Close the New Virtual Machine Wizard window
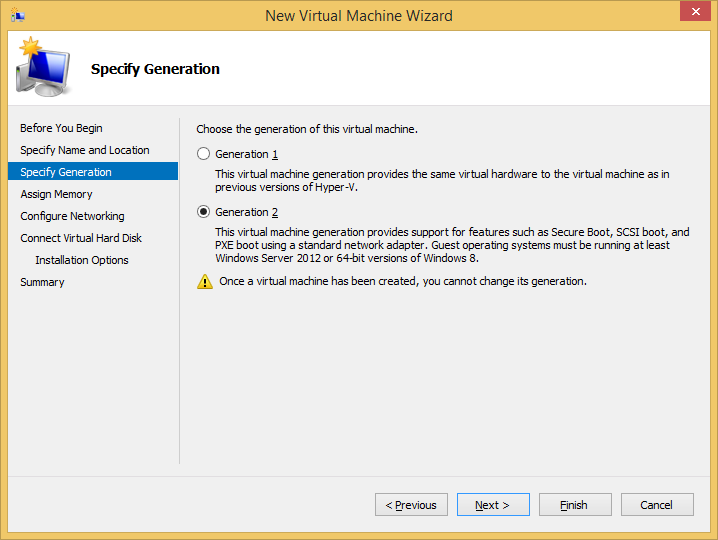Image resolution: width=718 pixels, height=540 pixels. point(694,13)
